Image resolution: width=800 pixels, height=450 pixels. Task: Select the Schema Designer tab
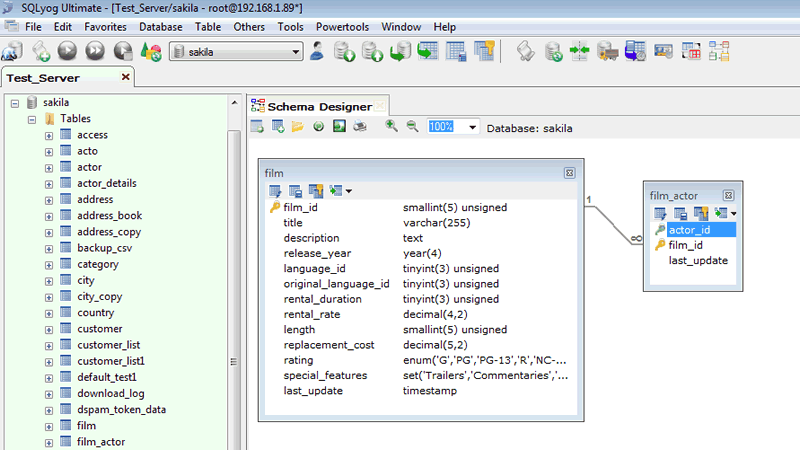click(x=319, y=107)
